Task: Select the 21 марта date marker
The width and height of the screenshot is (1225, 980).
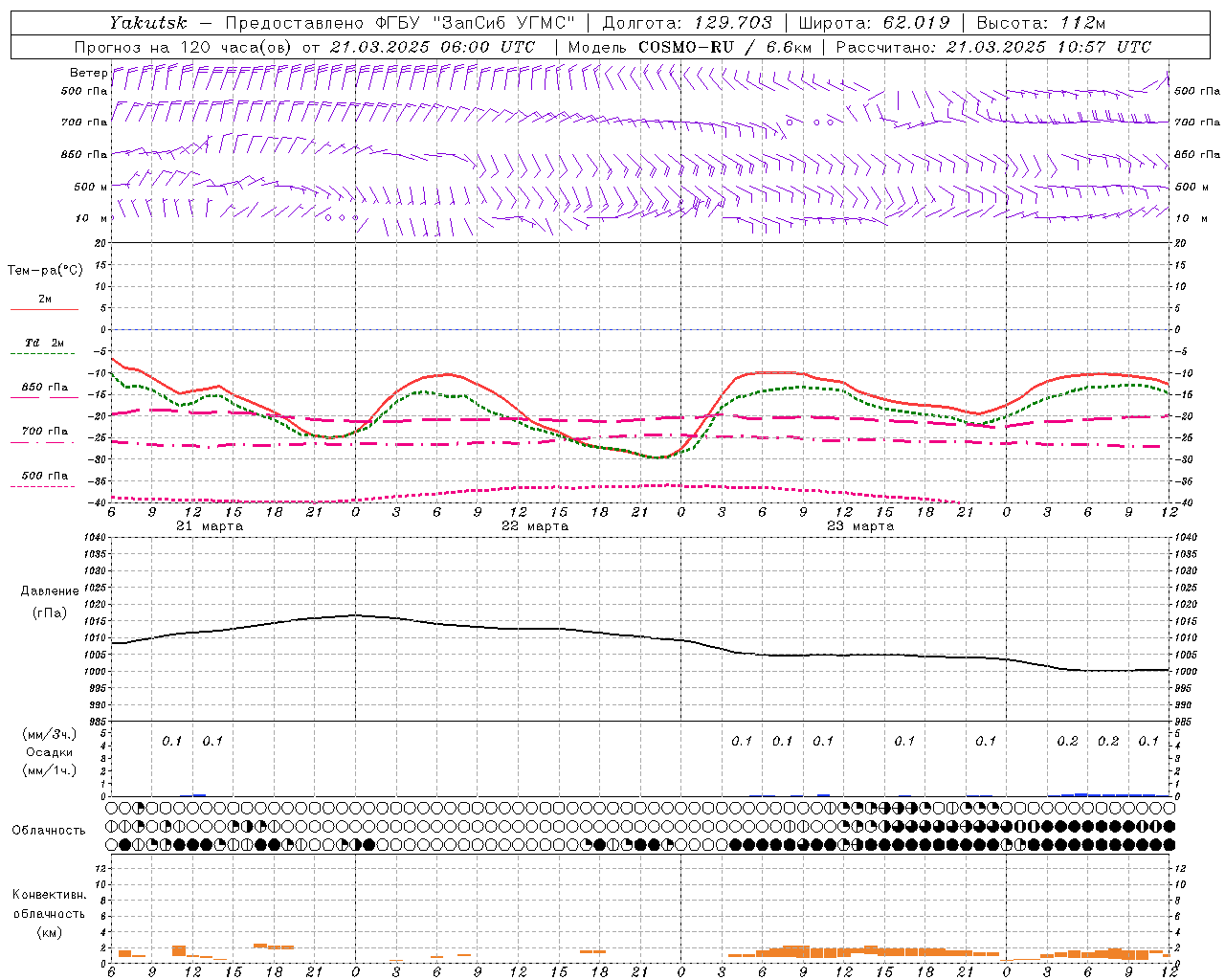Action: point(210,526)
